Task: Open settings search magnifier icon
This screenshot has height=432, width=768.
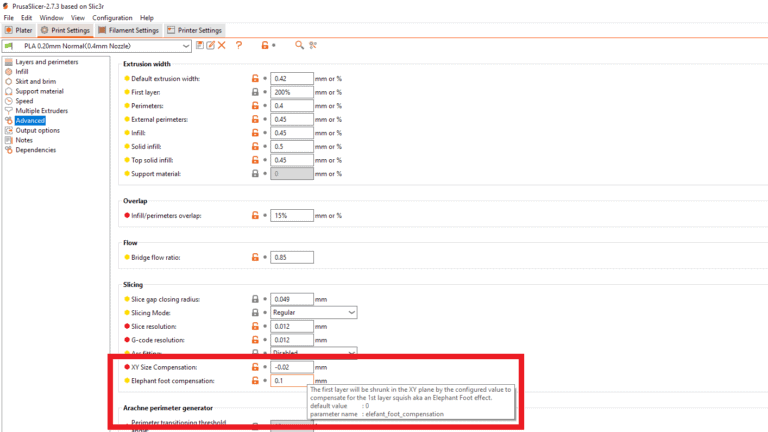Action: coord(299,45)
